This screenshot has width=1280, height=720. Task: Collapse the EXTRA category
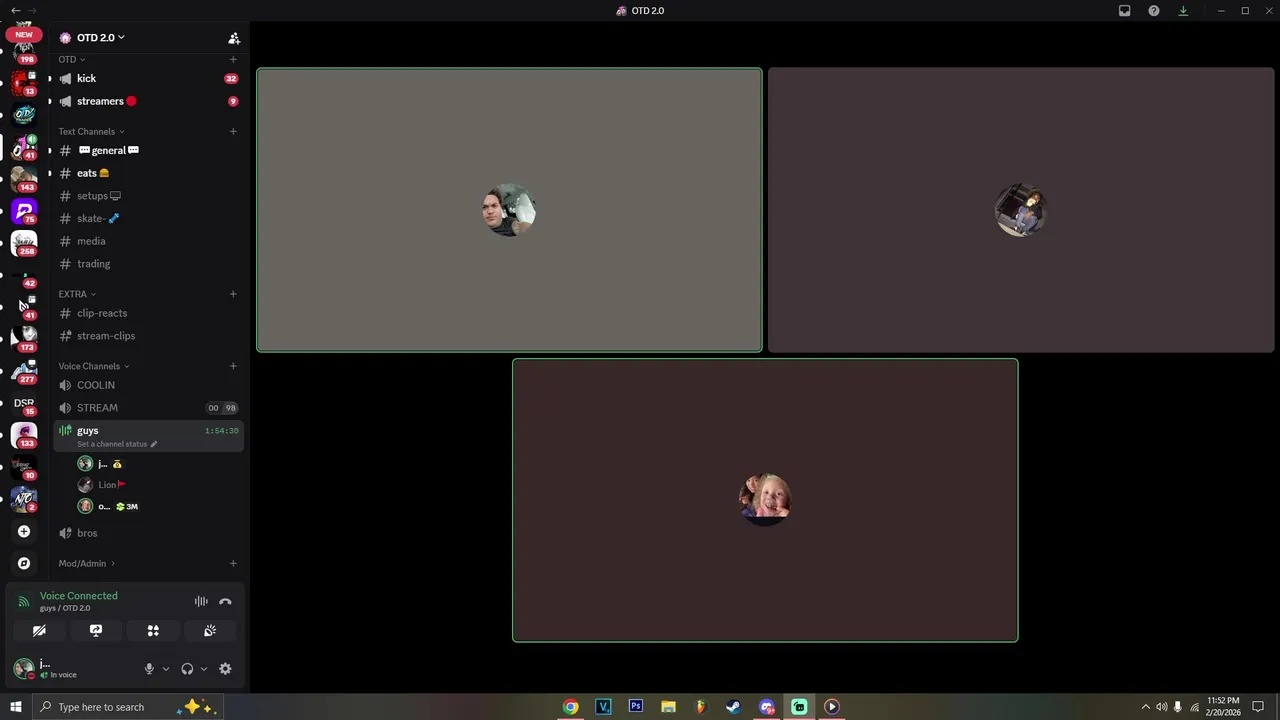point(77,294)
